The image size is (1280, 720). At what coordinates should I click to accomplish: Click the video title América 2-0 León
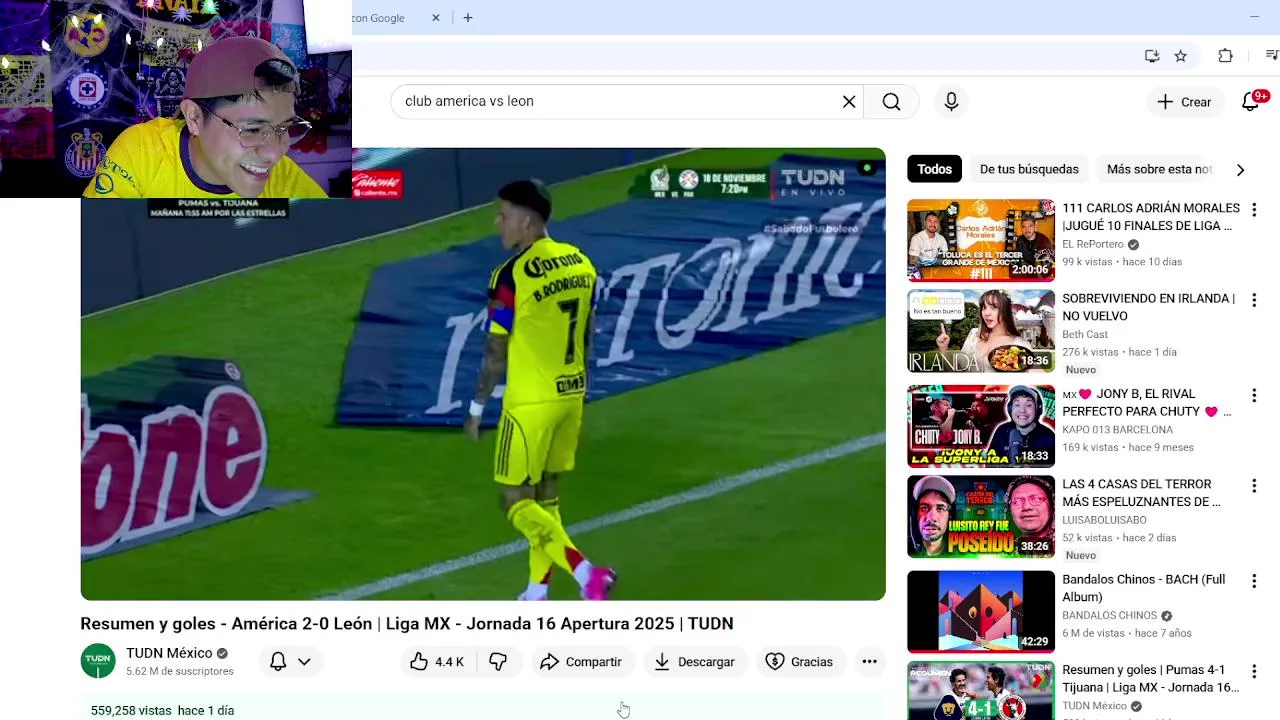(x=407, y=624)
